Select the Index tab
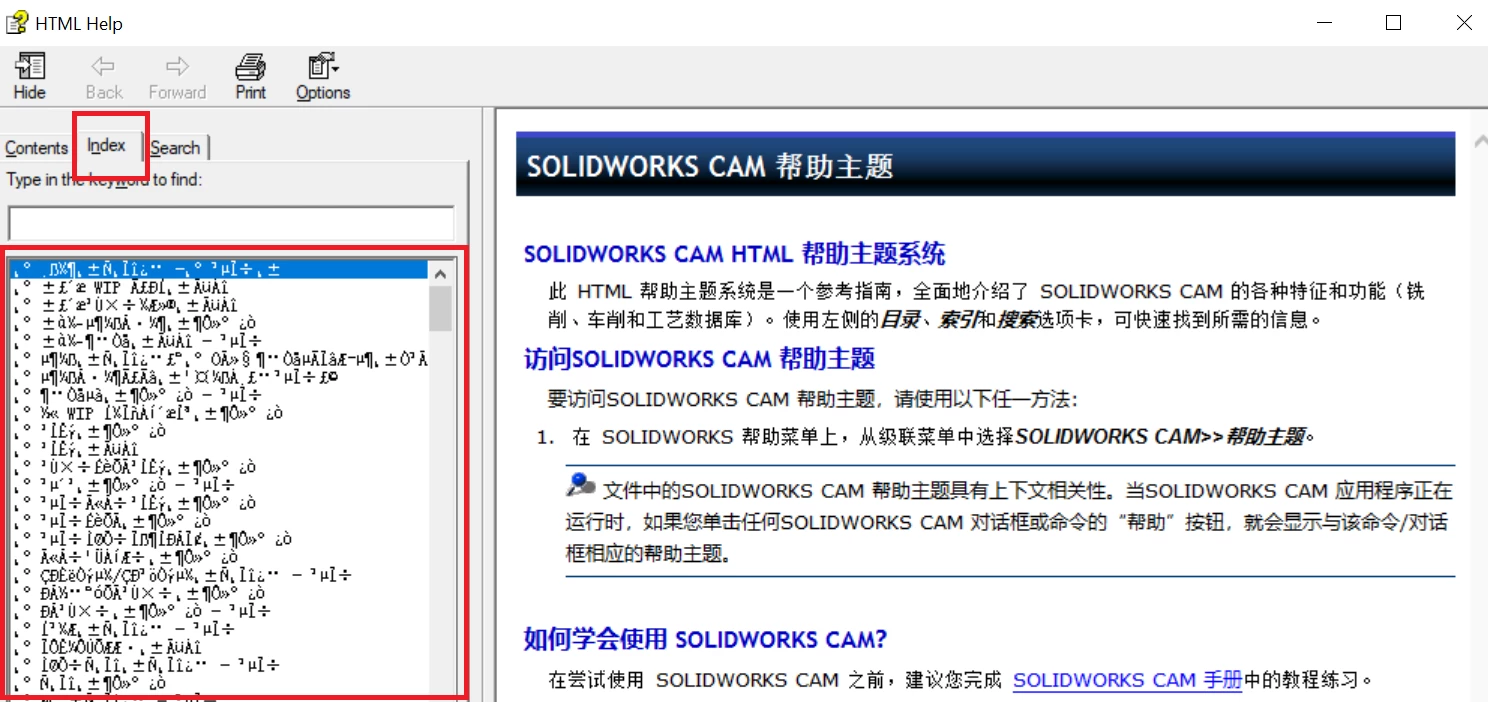The image size is (1488, 702). (x=106, y=145)
